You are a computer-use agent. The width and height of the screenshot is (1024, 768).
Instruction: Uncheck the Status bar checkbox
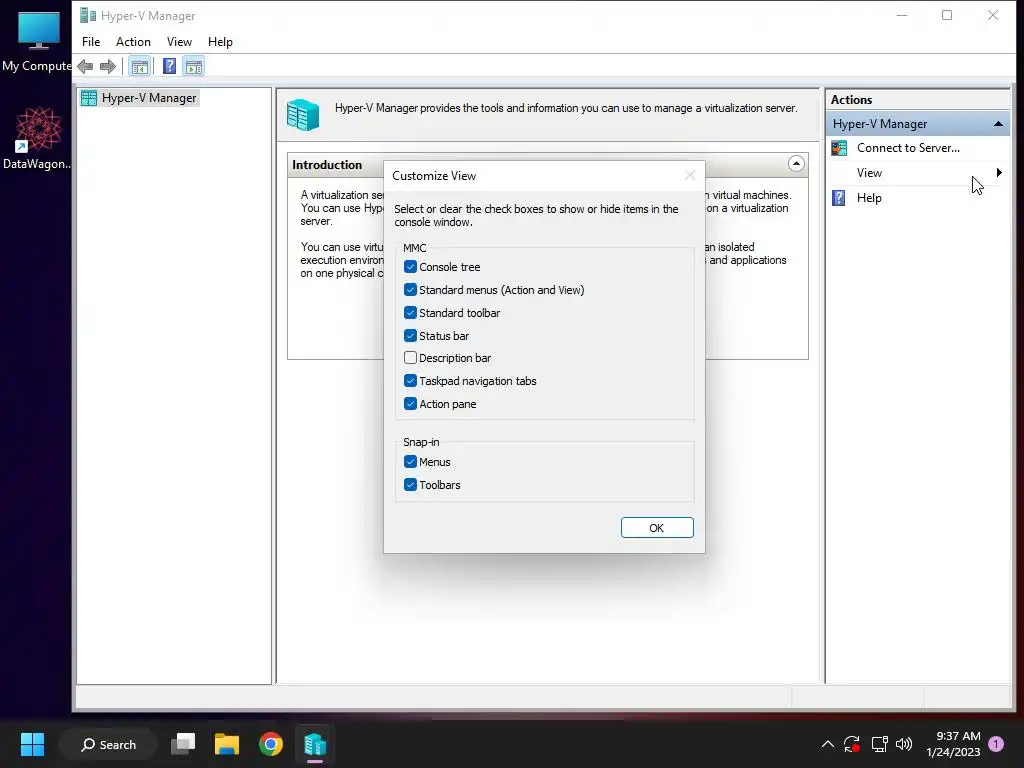point(410,336)
